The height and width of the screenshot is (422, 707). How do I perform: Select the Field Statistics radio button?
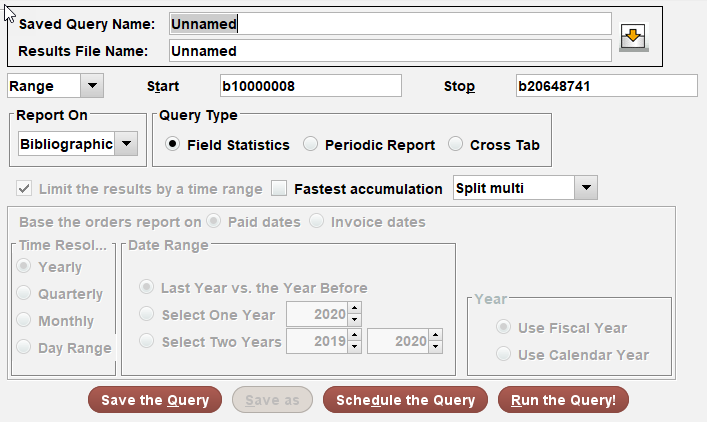[172, 144]
